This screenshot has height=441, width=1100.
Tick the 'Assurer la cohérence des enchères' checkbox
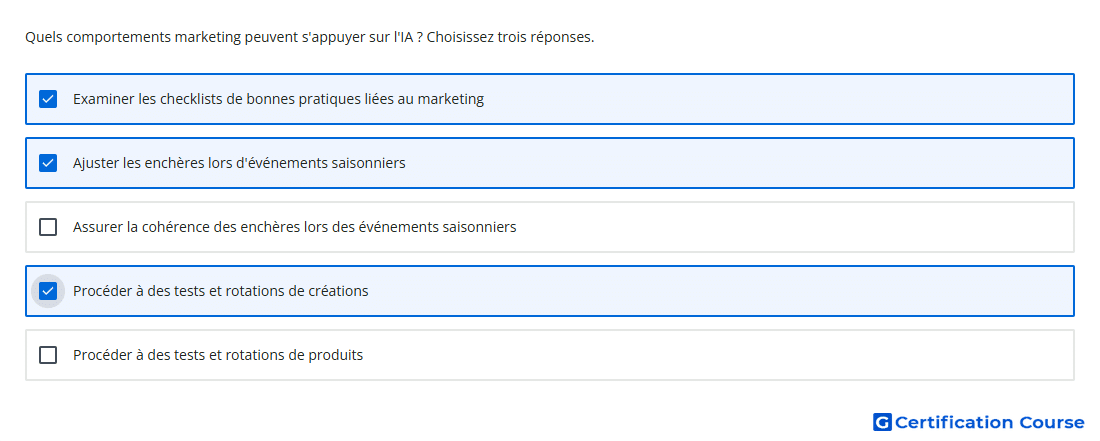[48, 227]
